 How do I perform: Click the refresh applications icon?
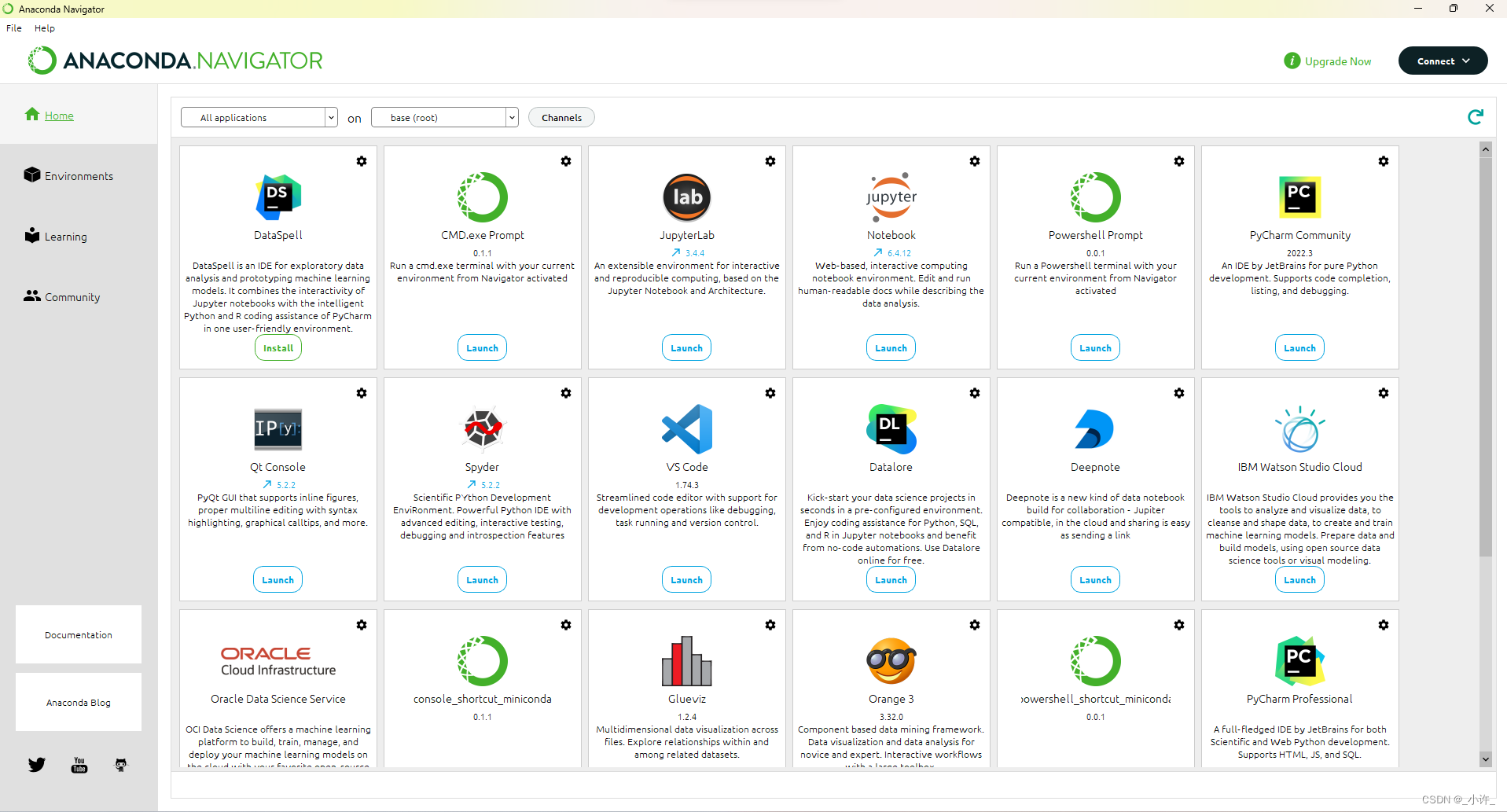(x=1476, y=117)
